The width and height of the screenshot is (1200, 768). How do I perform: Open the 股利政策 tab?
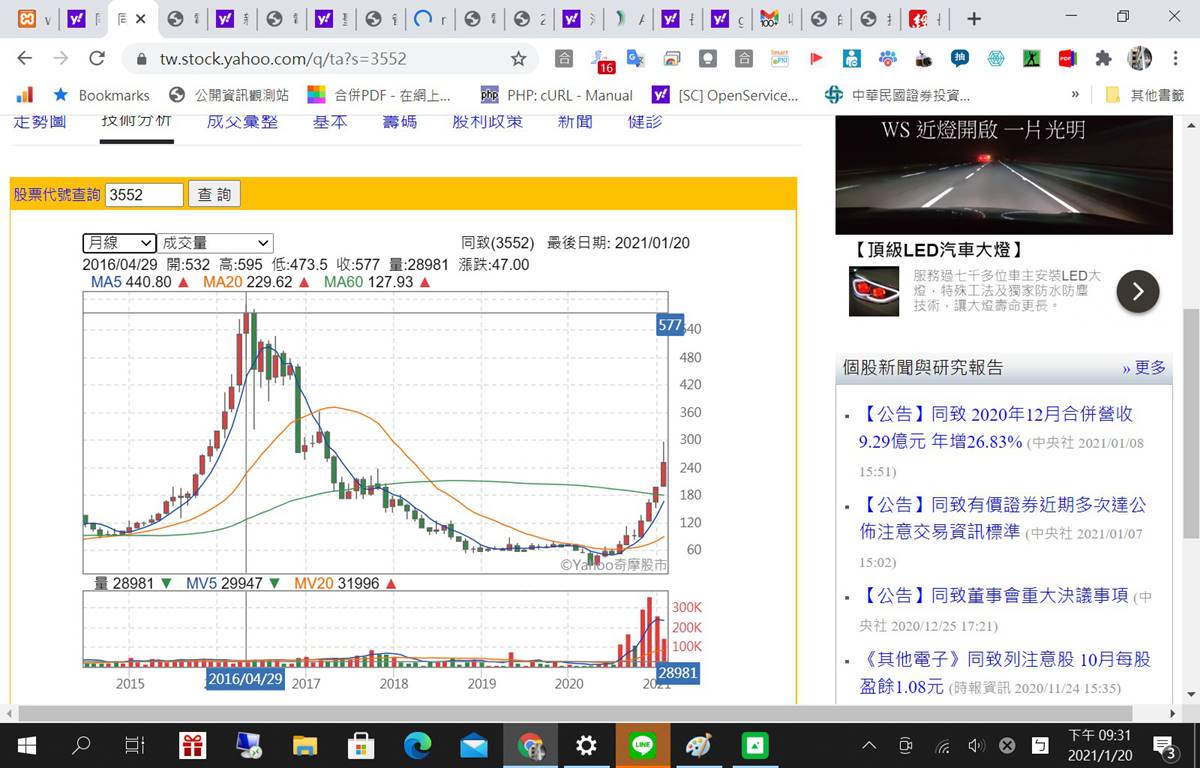click(x=487, y=122)
